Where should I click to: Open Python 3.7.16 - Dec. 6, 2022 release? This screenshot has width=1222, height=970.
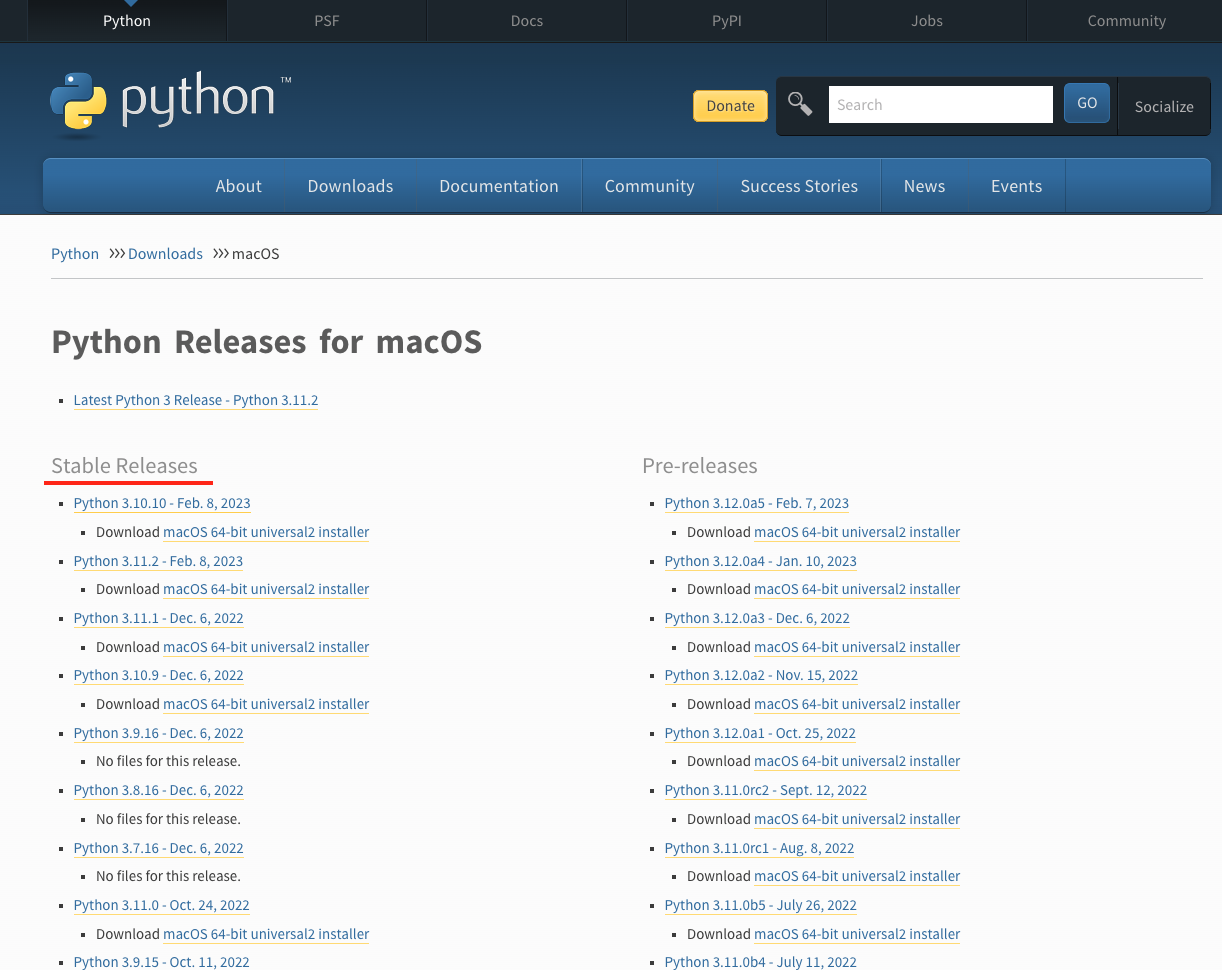coord(158,848)
